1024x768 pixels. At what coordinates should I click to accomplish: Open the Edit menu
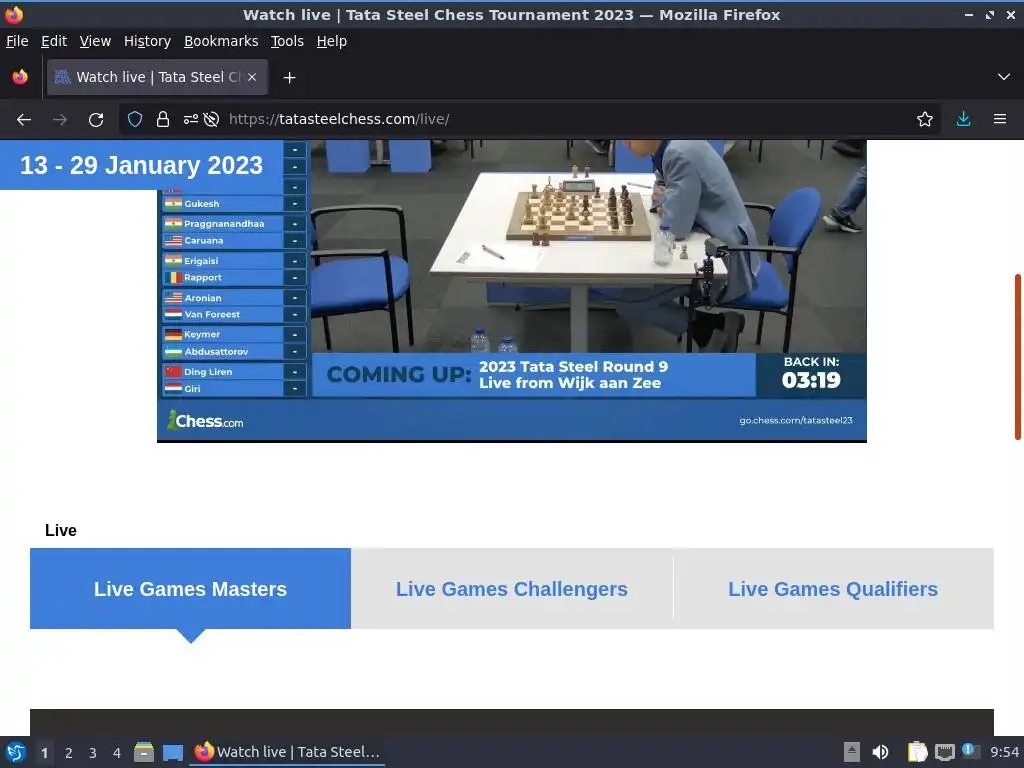coord(54,41)
